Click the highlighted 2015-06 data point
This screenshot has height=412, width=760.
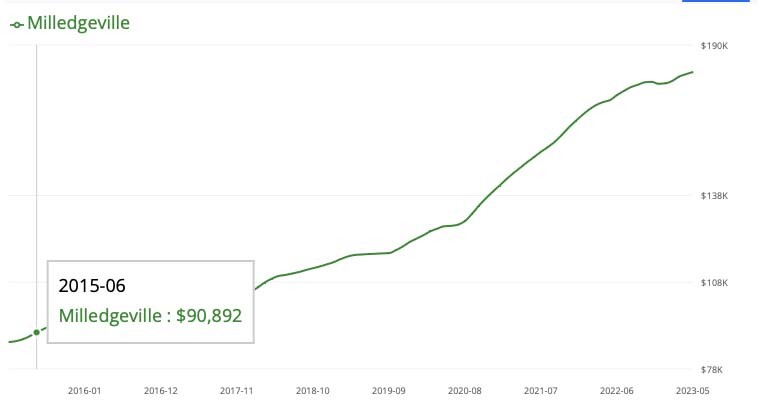point(37,332)
